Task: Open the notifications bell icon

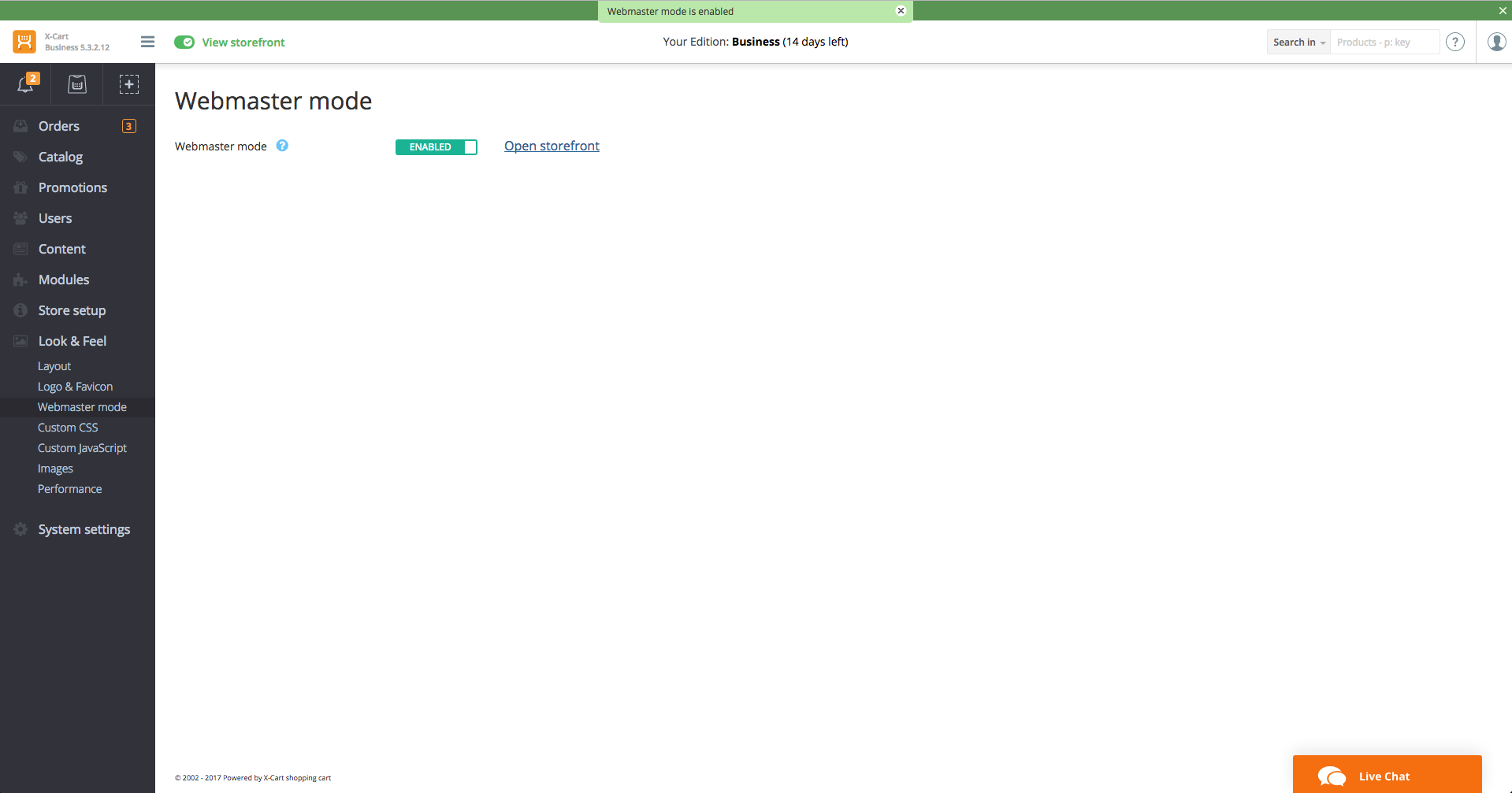Action: pyautogui.click(x=26, y=84)
